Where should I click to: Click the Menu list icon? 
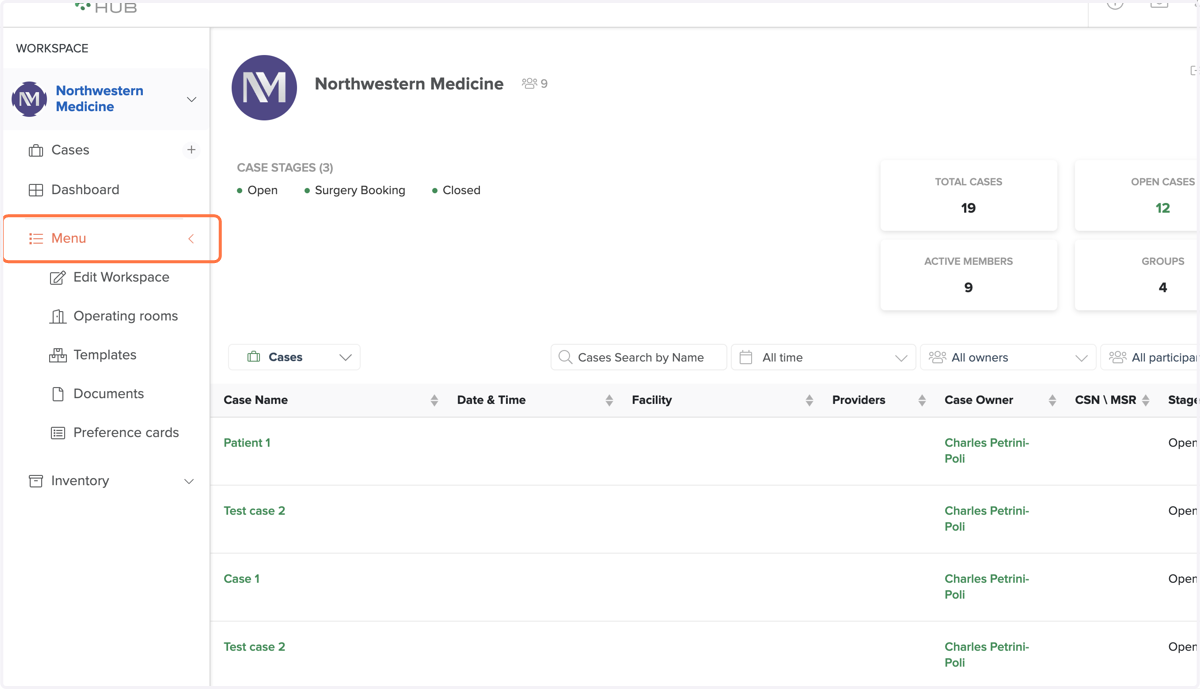(36, 239)
